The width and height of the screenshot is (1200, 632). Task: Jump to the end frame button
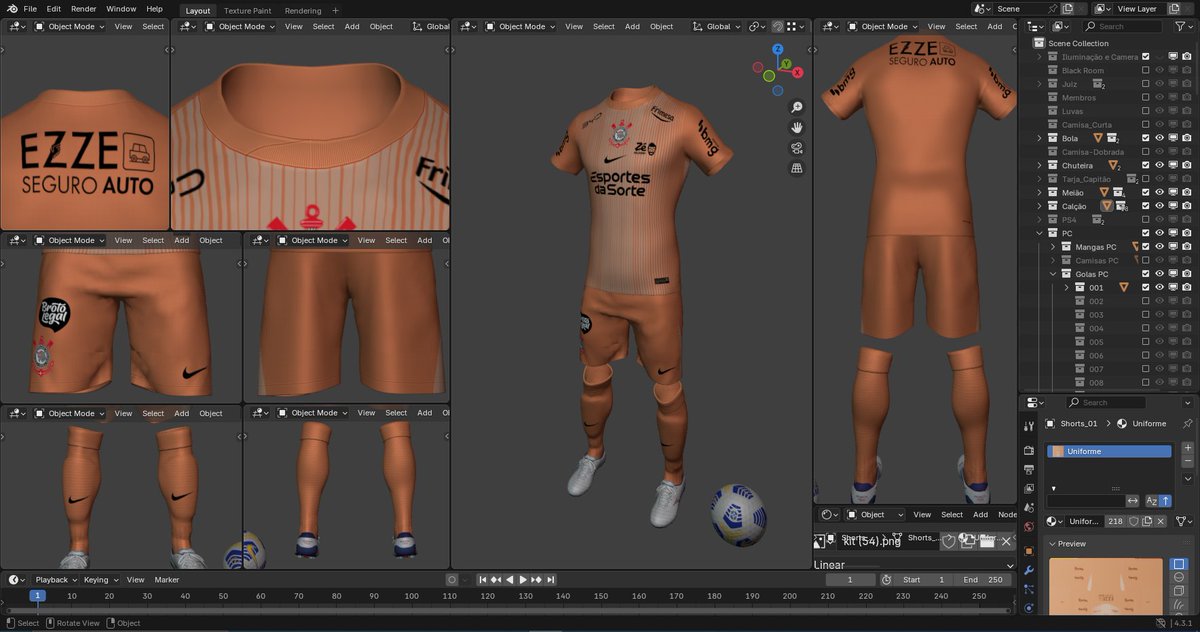tap(550, 580)
